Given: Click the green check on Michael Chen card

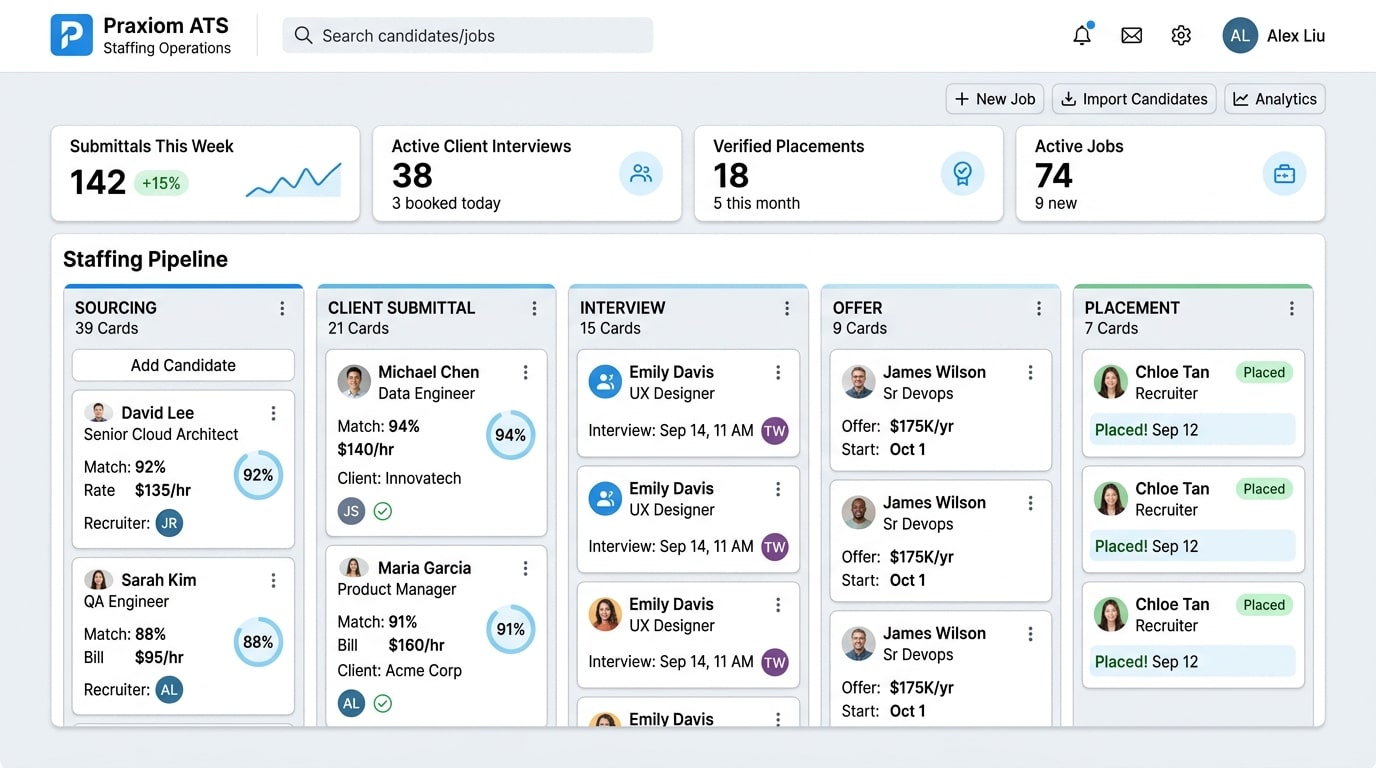Looking at the screenshot, I should 382,511.
